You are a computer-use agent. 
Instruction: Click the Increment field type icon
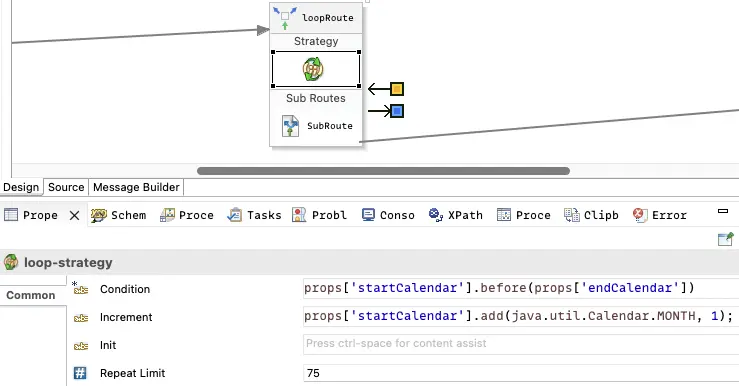click(81, 318)
